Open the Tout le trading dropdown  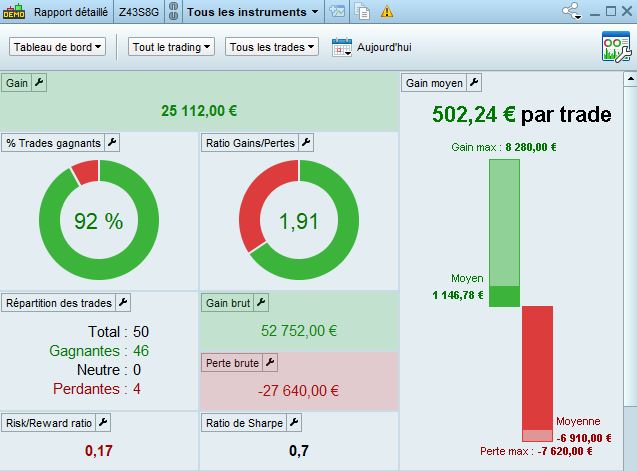(x=171, y=47)
